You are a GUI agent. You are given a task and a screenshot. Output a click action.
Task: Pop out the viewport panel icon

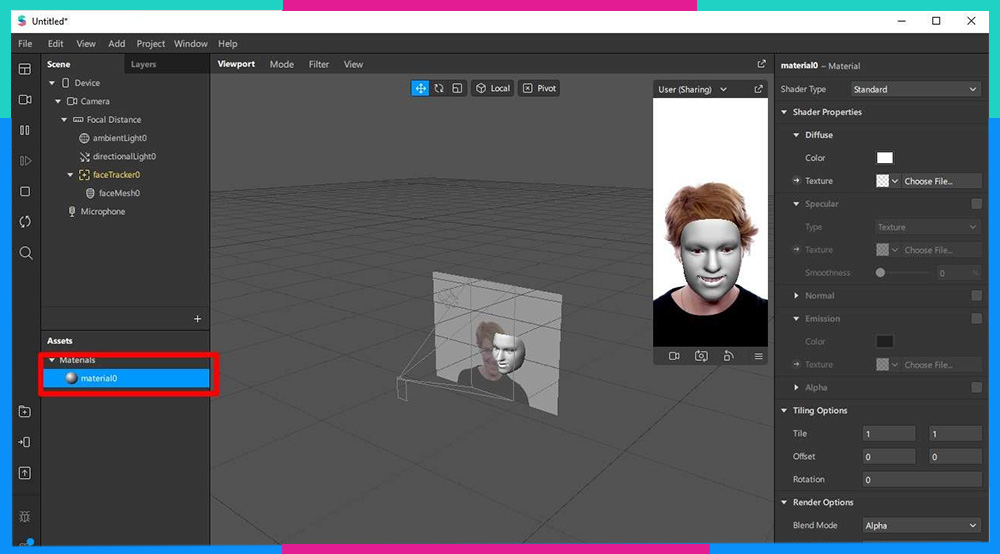click(x=761, y=64)
